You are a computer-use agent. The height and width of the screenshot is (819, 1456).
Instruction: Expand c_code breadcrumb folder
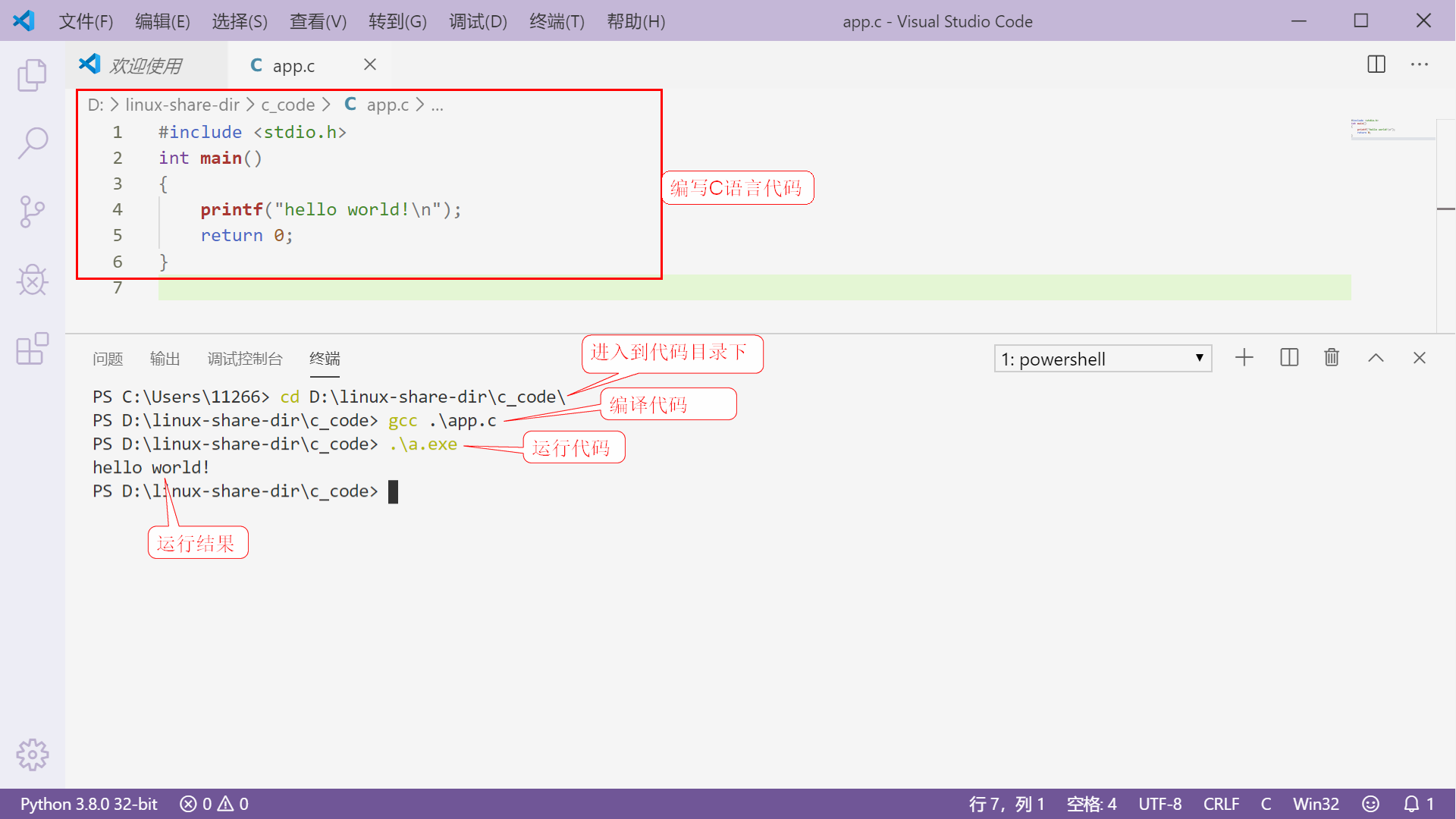(x=287, y=105)
